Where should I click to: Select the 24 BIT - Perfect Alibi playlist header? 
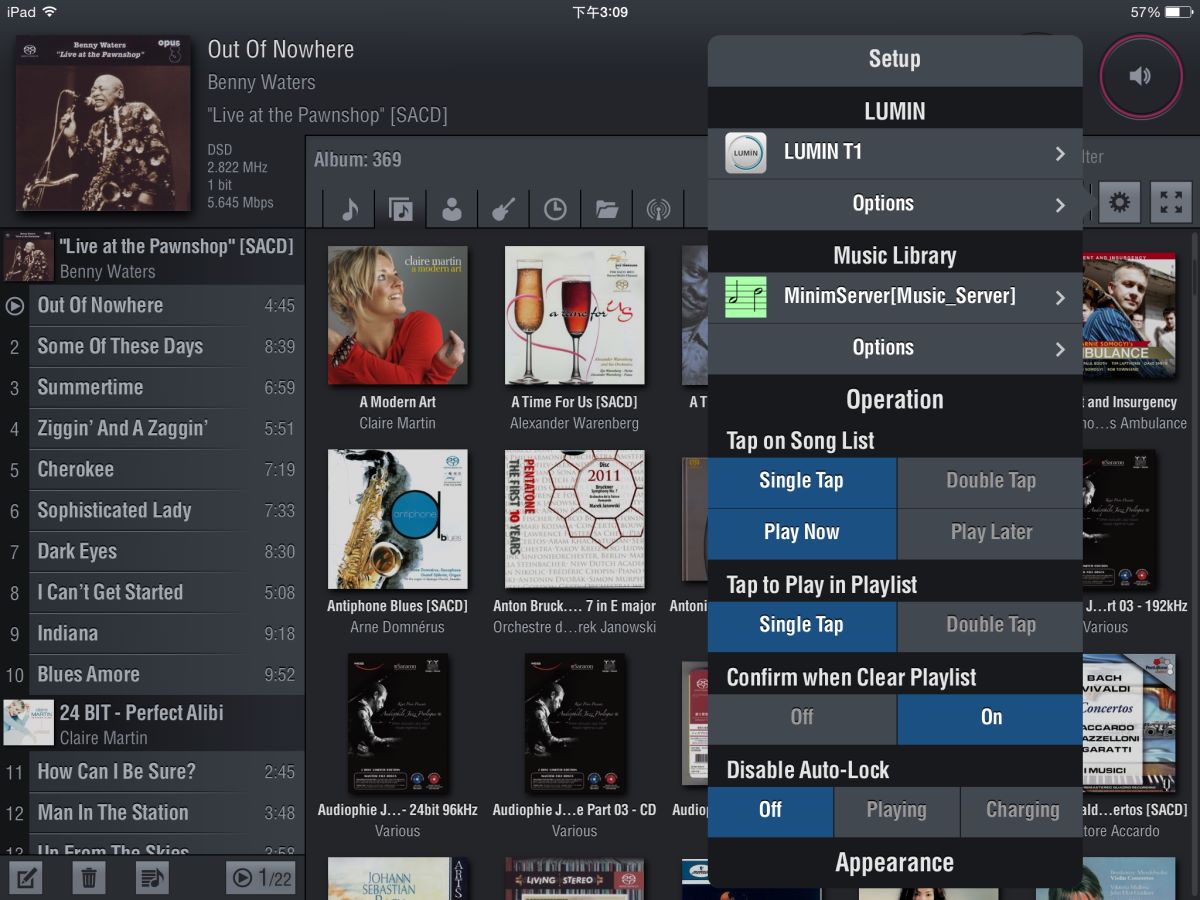pos(152,724)
